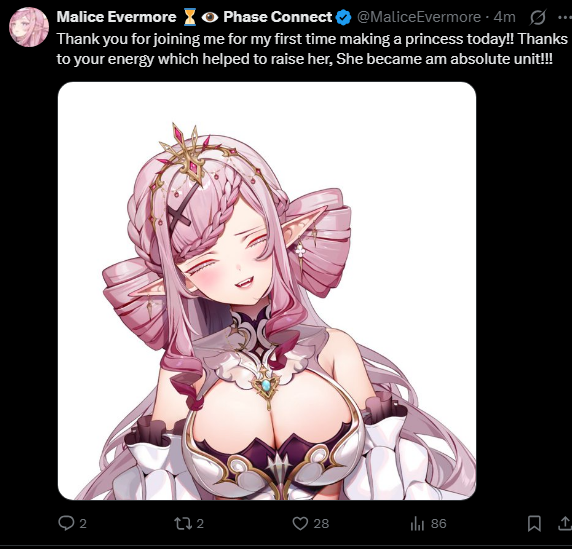Open the 4m timestamp permalink
Screen dimensions: 572x549
504,17
